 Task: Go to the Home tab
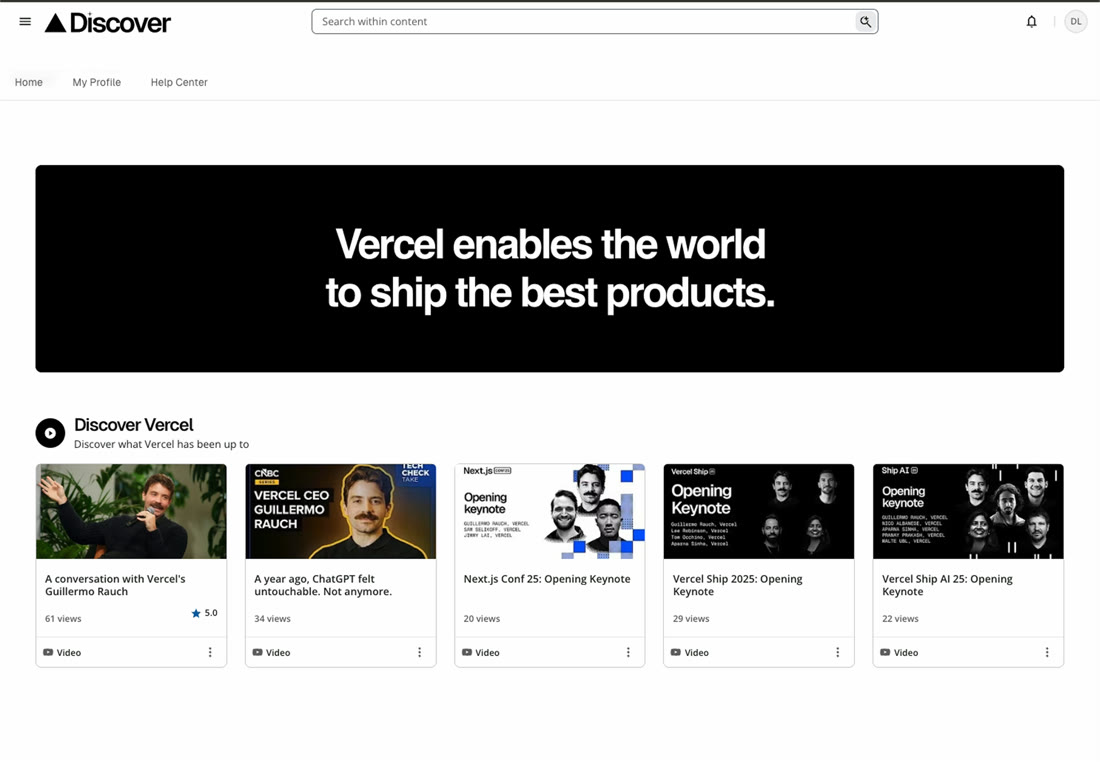(x=29, y=82)
